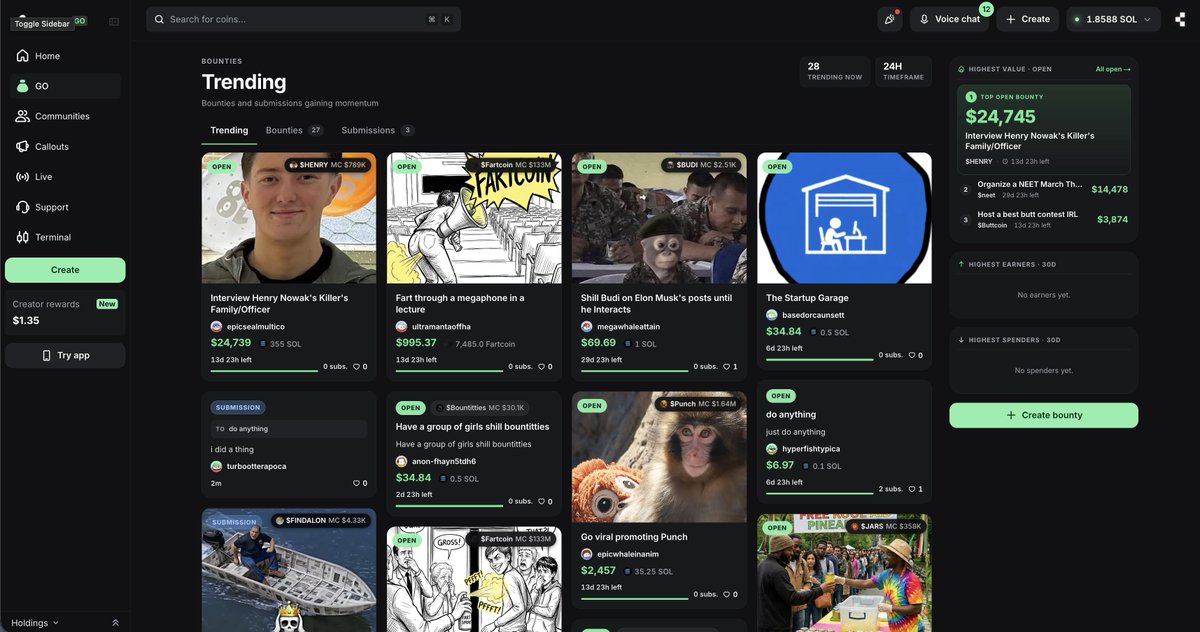Click $FINDALON MC $4.33K coin tag
The width and height of the screenshot is (1200, 632).
click(322, 521)
